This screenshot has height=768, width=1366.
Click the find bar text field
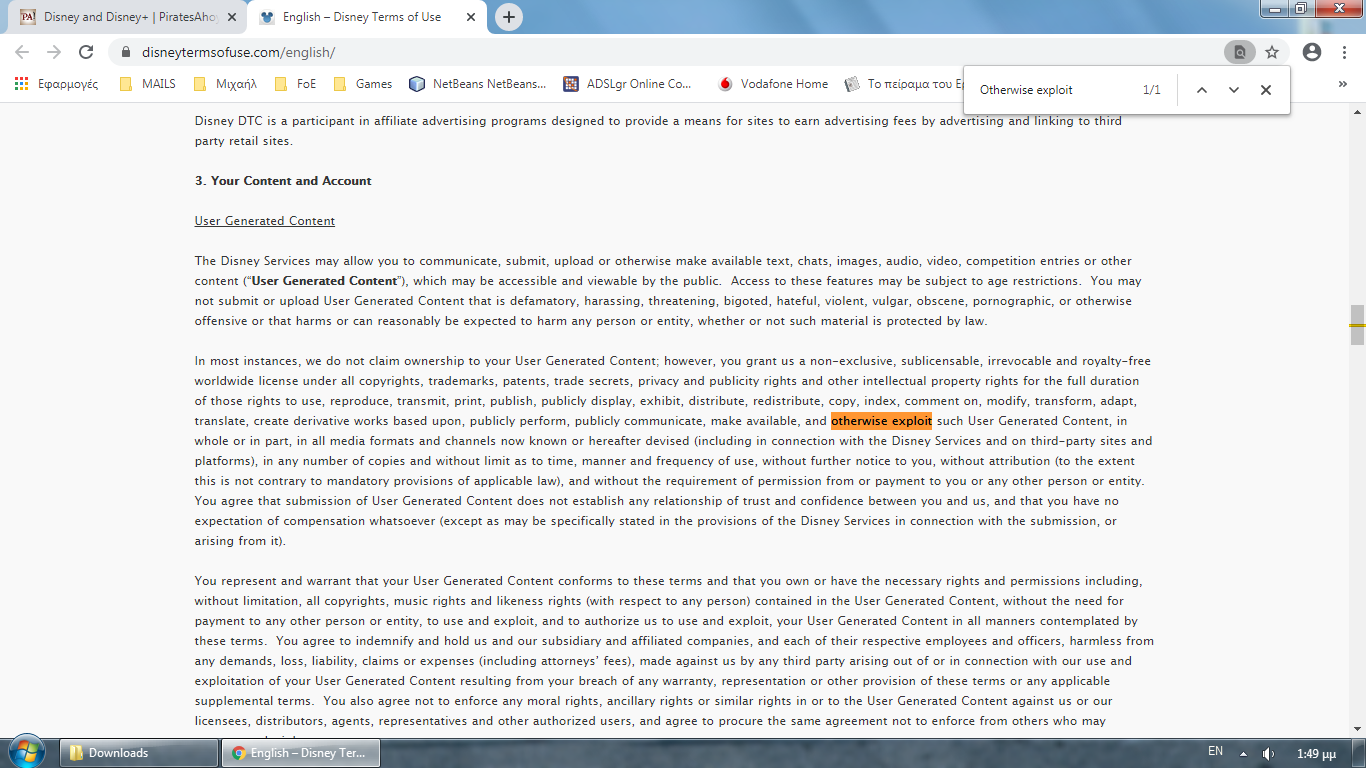[x=1055, y=90]
